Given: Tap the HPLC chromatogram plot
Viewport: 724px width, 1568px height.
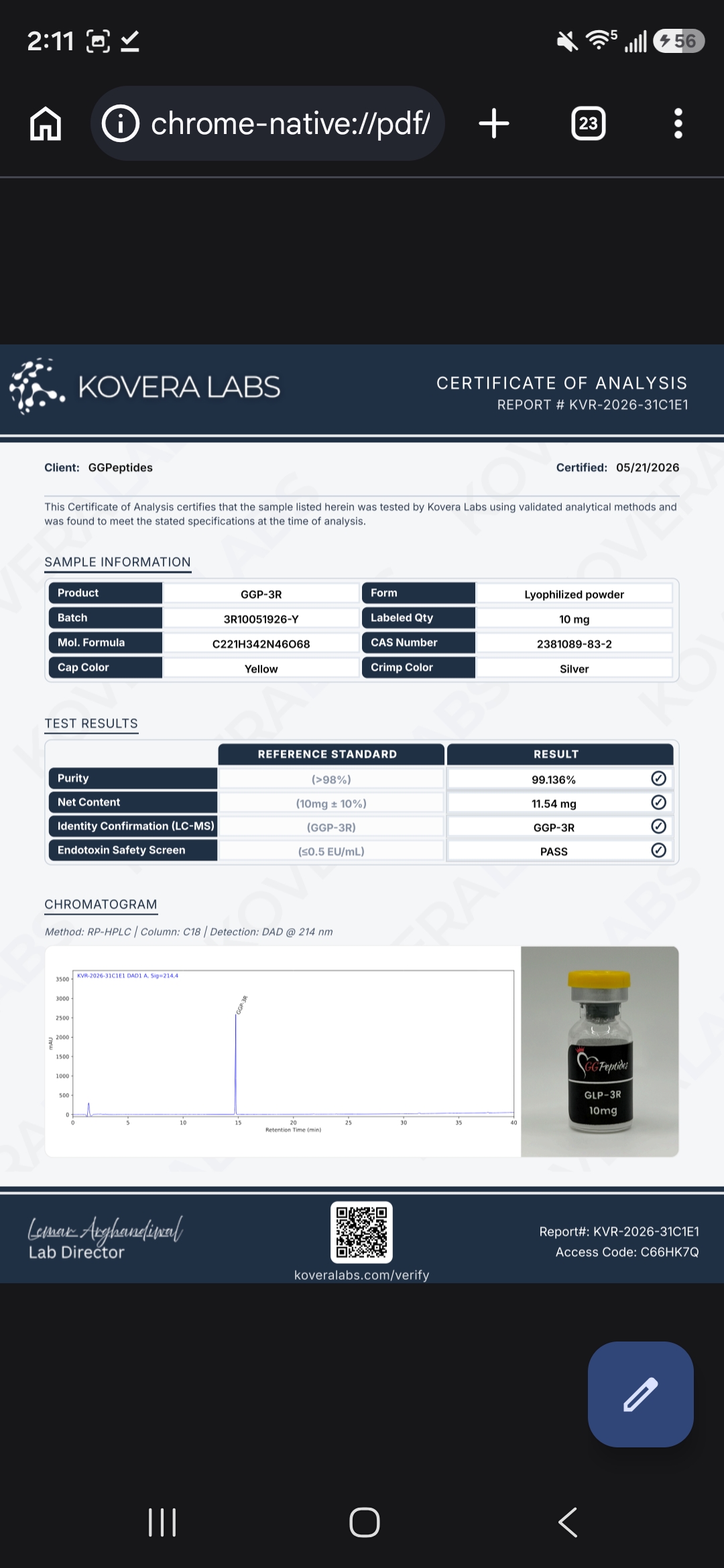Looking at the screenshot, I should tap(283, 1051).
